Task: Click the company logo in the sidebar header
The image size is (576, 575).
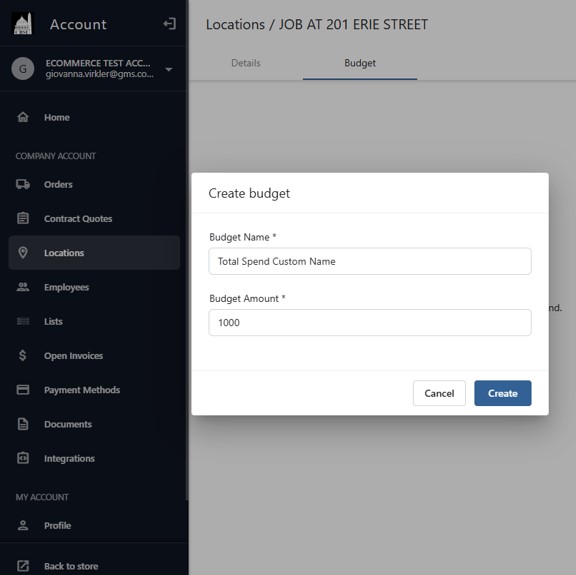Action: [x=22, y=24]
